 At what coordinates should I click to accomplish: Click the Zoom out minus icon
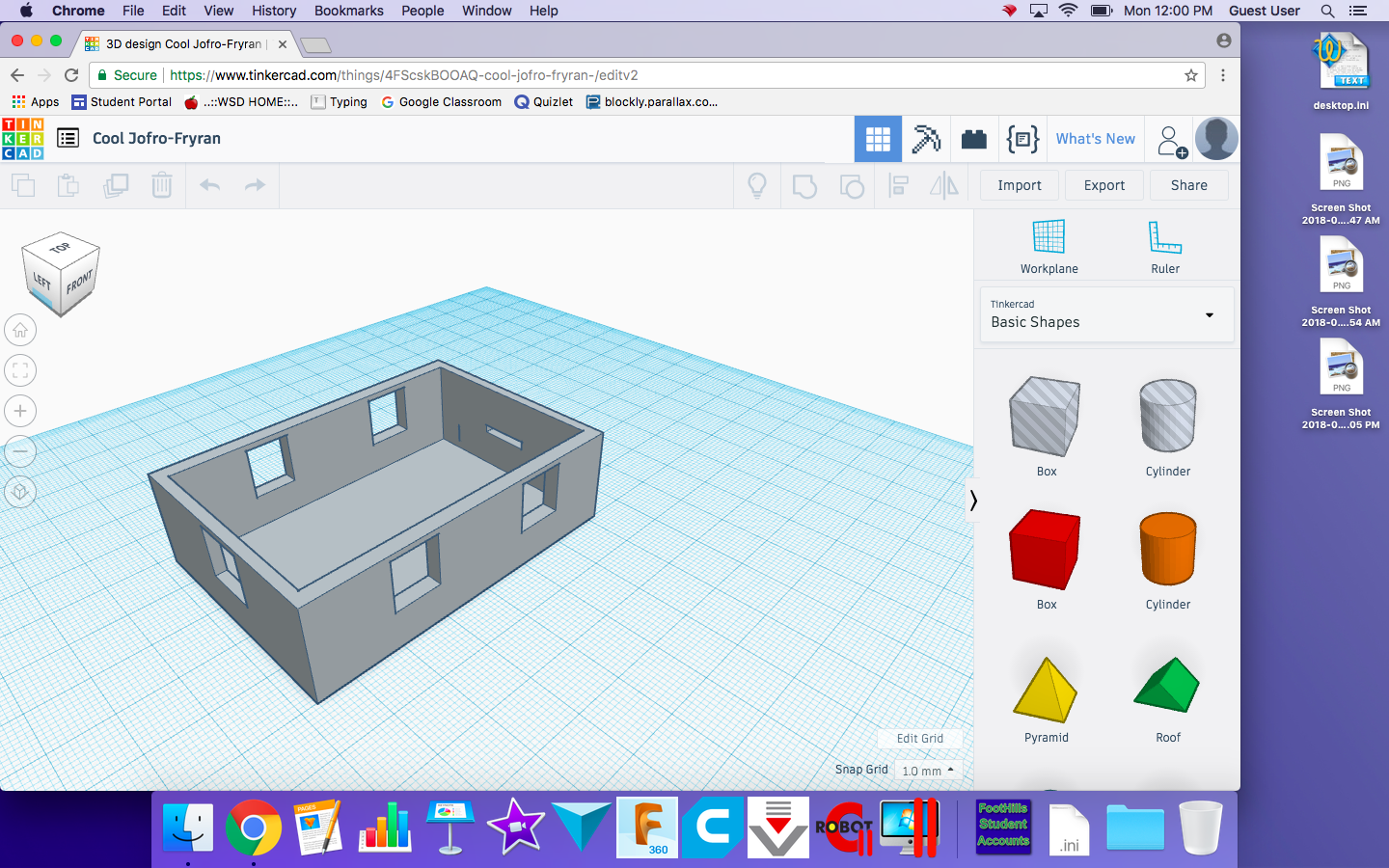pyautogui.click(x=20, y=451)
